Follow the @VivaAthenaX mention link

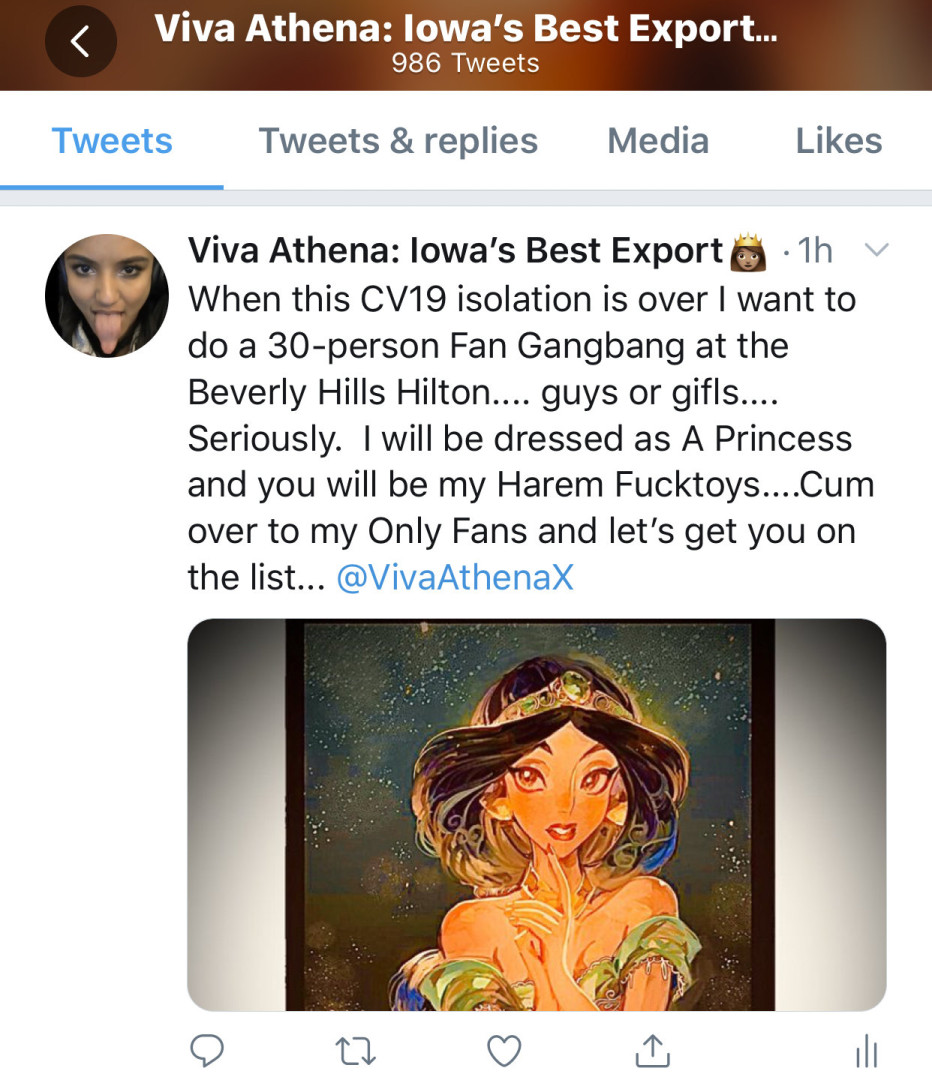455,577
